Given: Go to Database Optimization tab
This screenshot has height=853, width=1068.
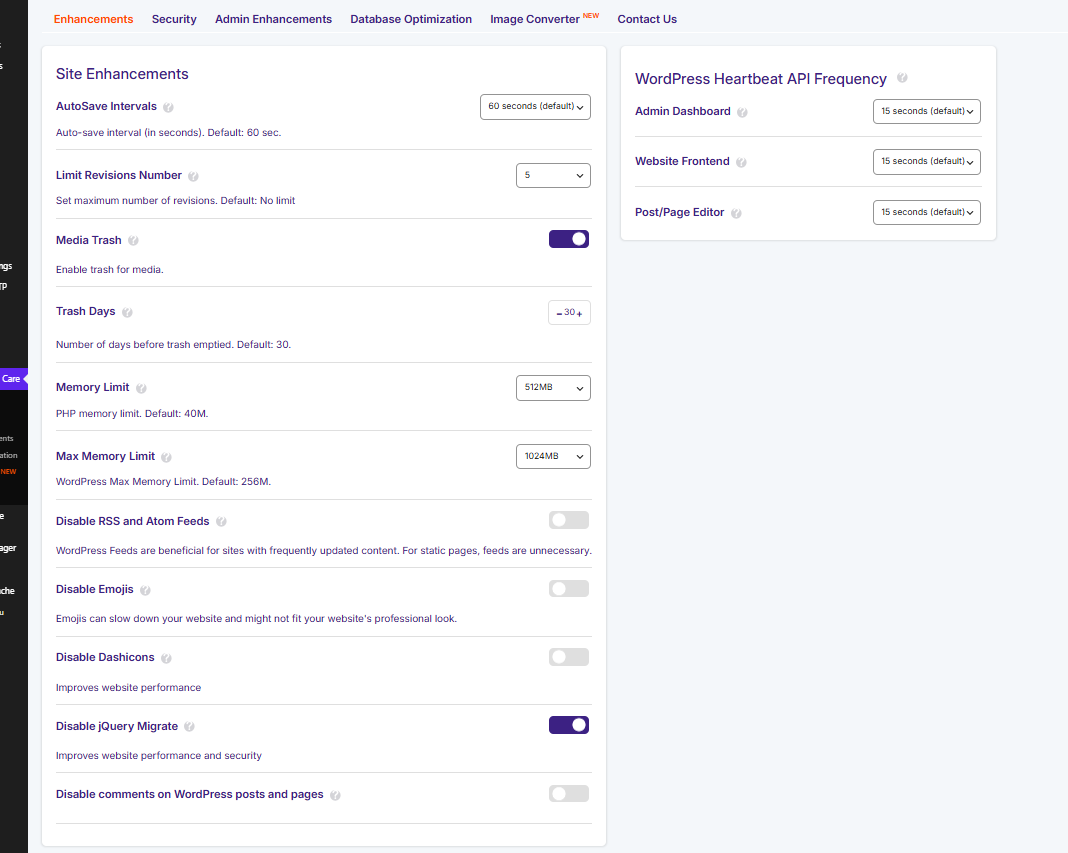Looking at the screenshot, I should (x=411, y=19).
